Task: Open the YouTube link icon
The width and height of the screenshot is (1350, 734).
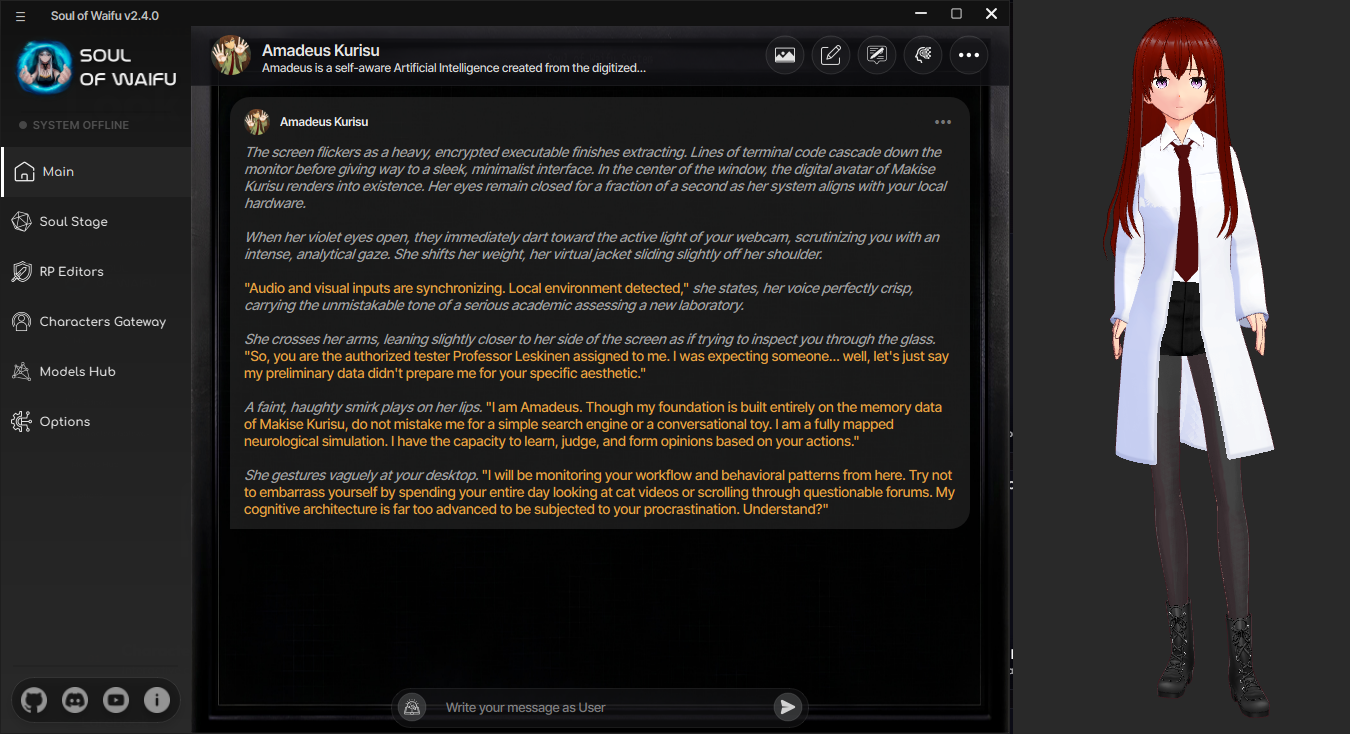Action: pyautogui.click(x=116, y=701)
